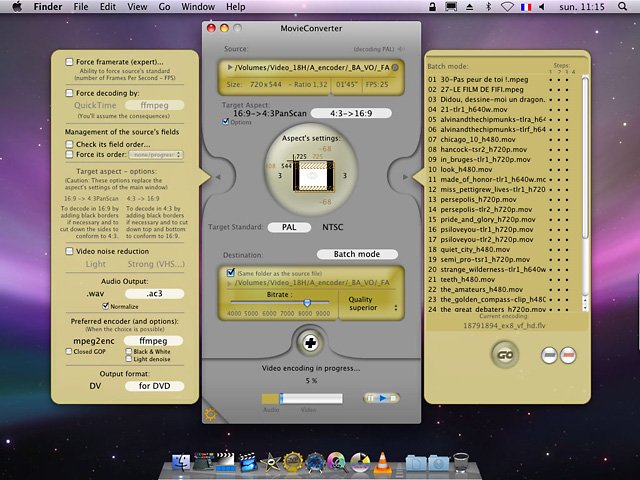
Task: Select 16:9->4:3PanScan target aspect
Action: point(270,113)
